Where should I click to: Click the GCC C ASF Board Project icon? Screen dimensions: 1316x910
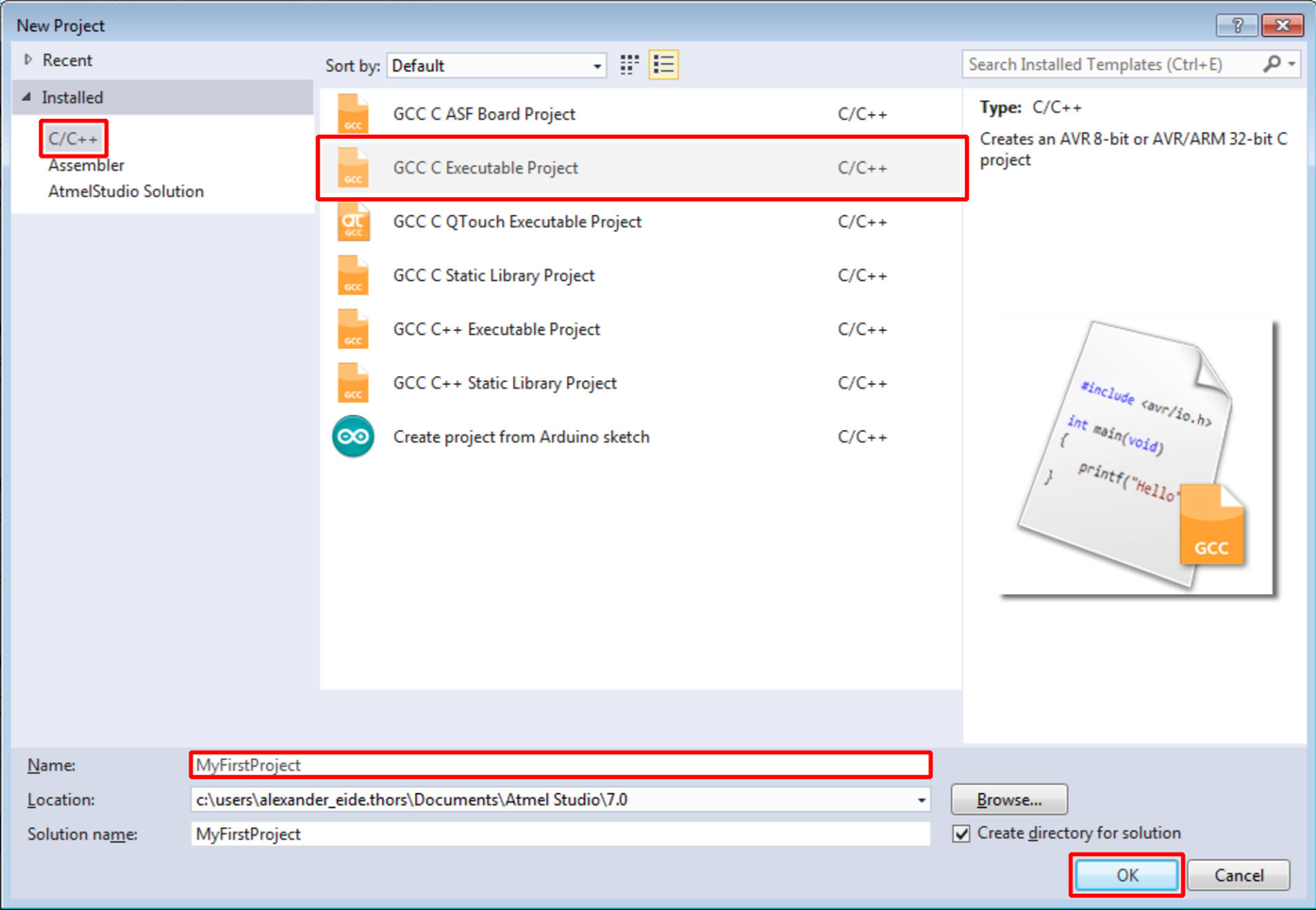[x=353, y=114]
